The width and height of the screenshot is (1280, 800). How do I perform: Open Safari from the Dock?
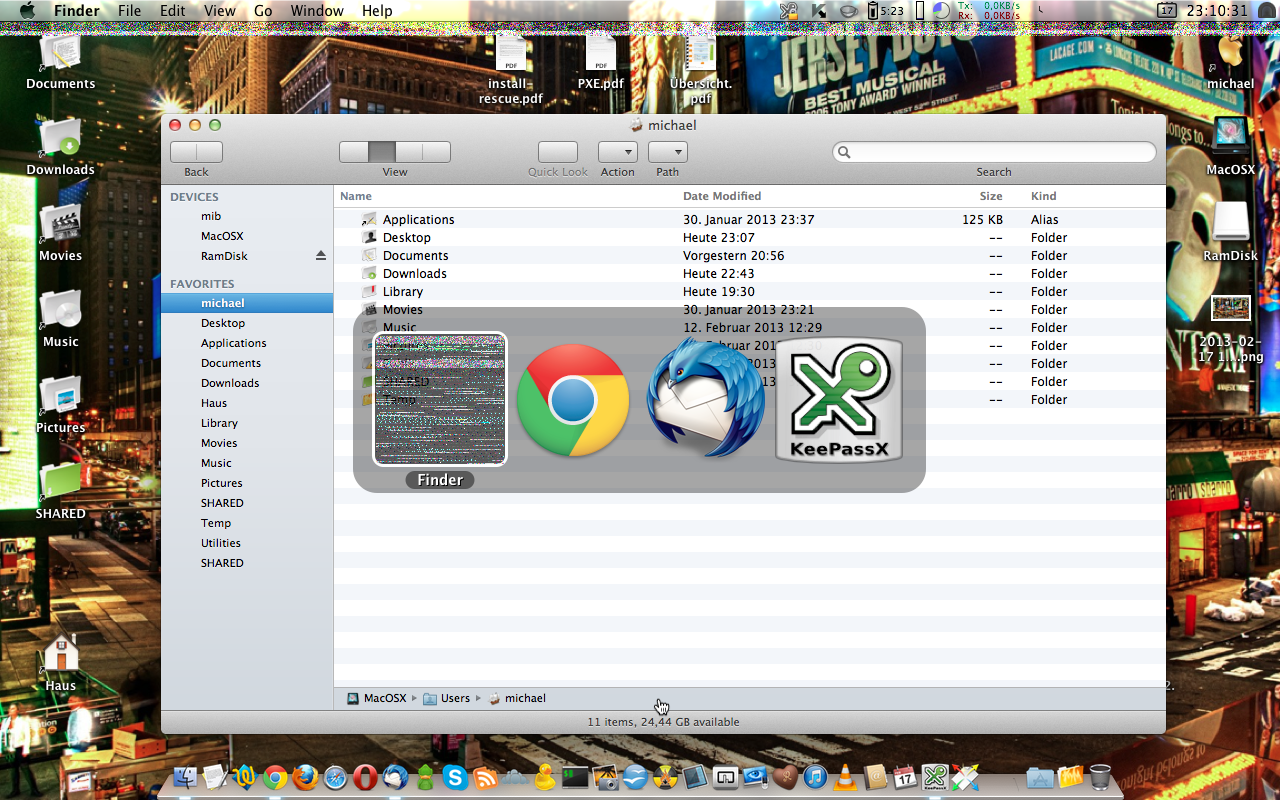pyautogui.click(x=335, y=777)
